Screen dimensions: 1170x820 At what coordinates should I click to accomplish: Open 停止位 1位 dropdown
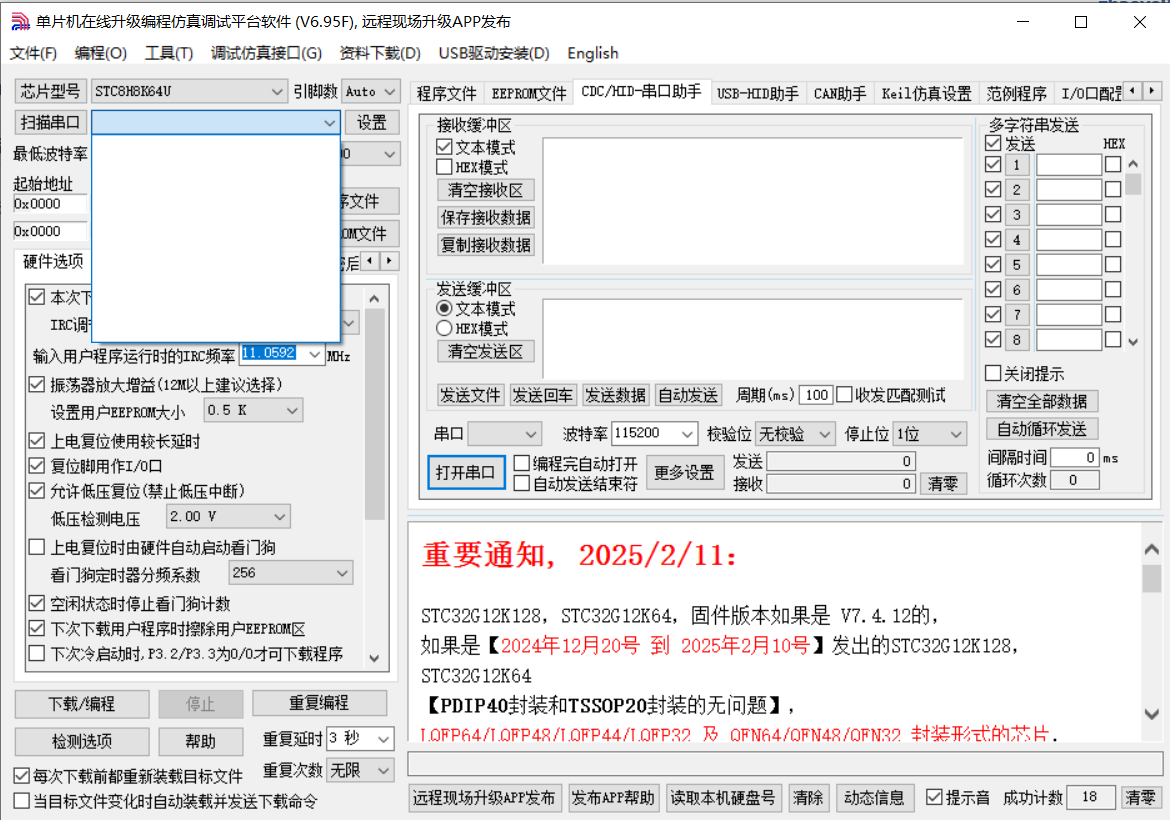point(930,434)
